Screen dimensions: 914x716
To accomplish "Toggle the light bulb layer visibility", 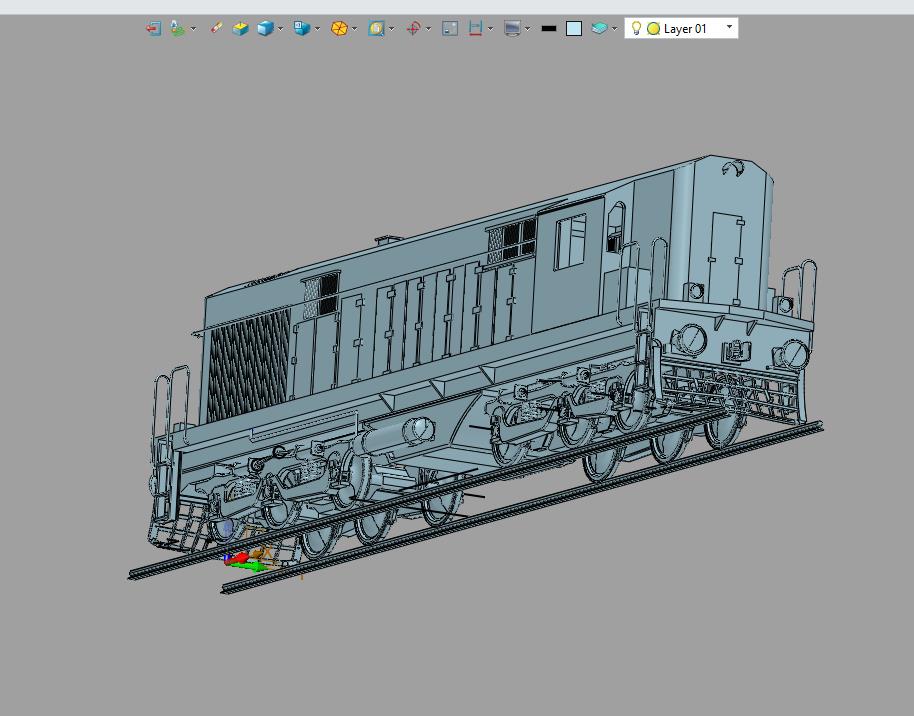I will click(x=637, y=28).
